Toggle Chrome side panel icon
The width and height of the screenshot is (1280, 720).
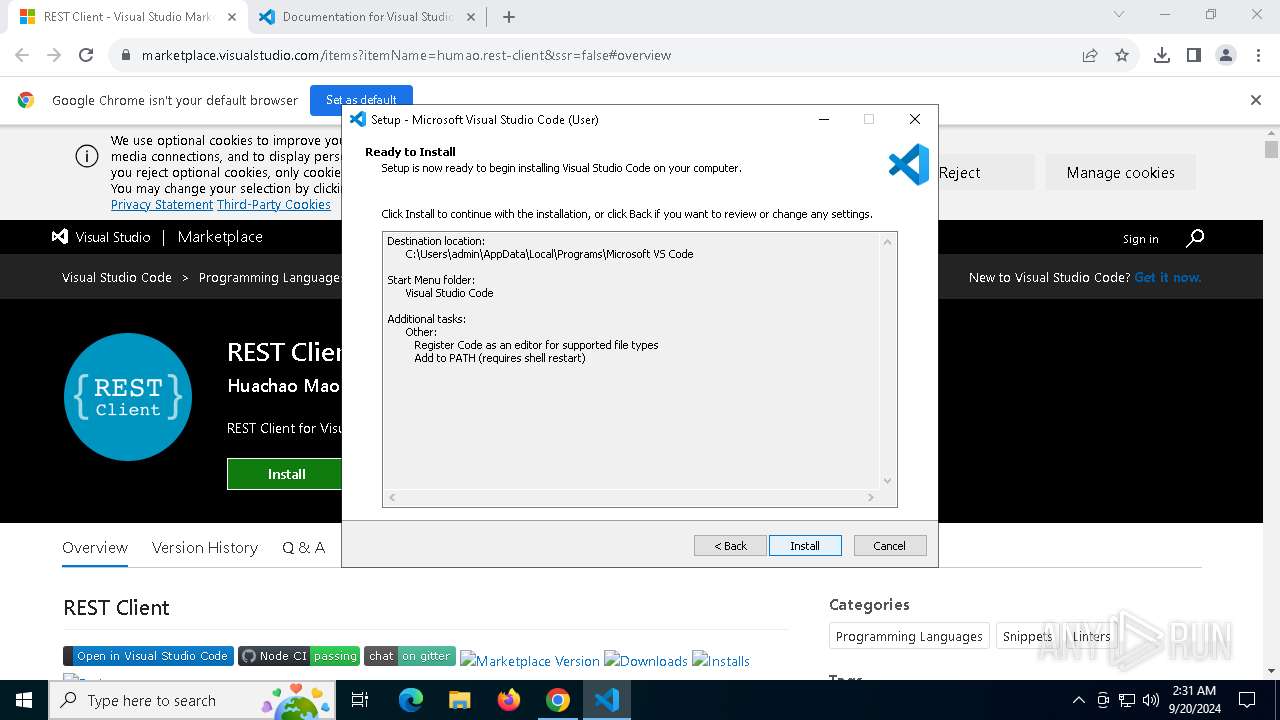tap(1194, 55)
